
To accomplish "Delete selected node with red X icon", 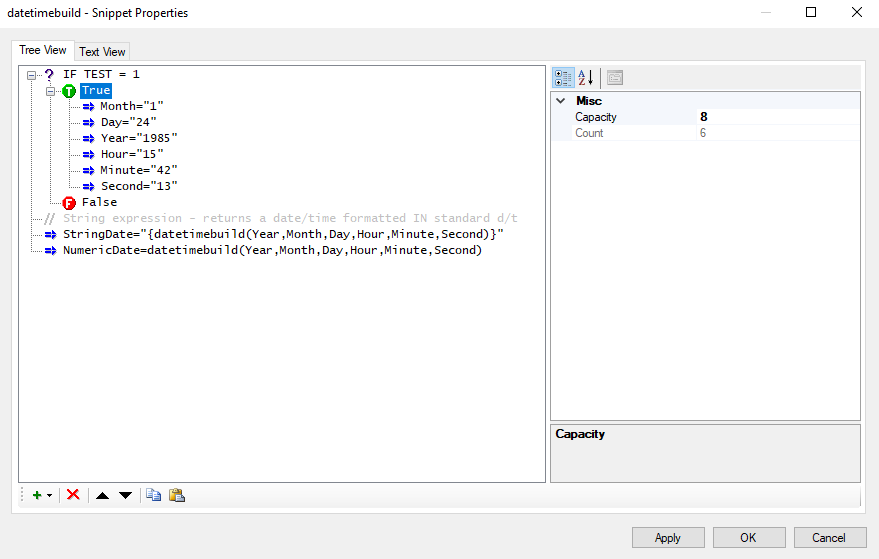I will point(73,495).
